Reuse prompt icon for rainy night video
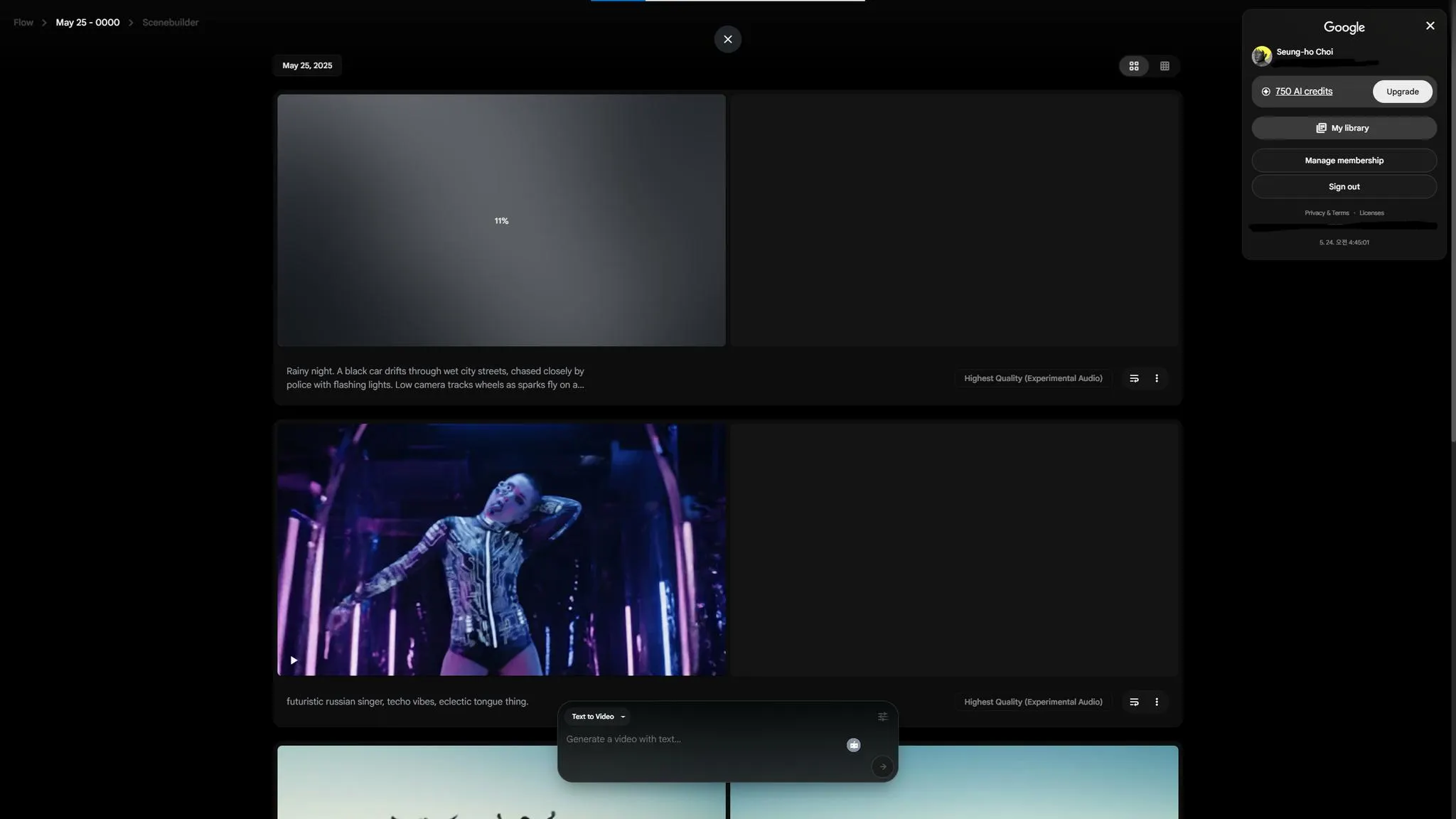The width and height of the screenshot is (1456, 819). pos(1134,378)
